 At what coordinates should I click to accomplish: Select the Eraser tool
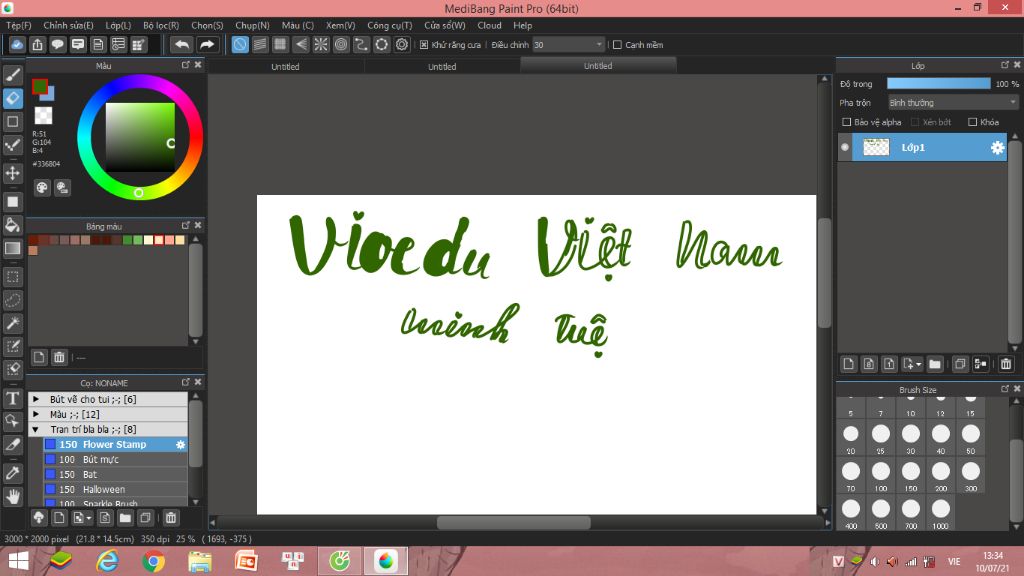[12, 99]
